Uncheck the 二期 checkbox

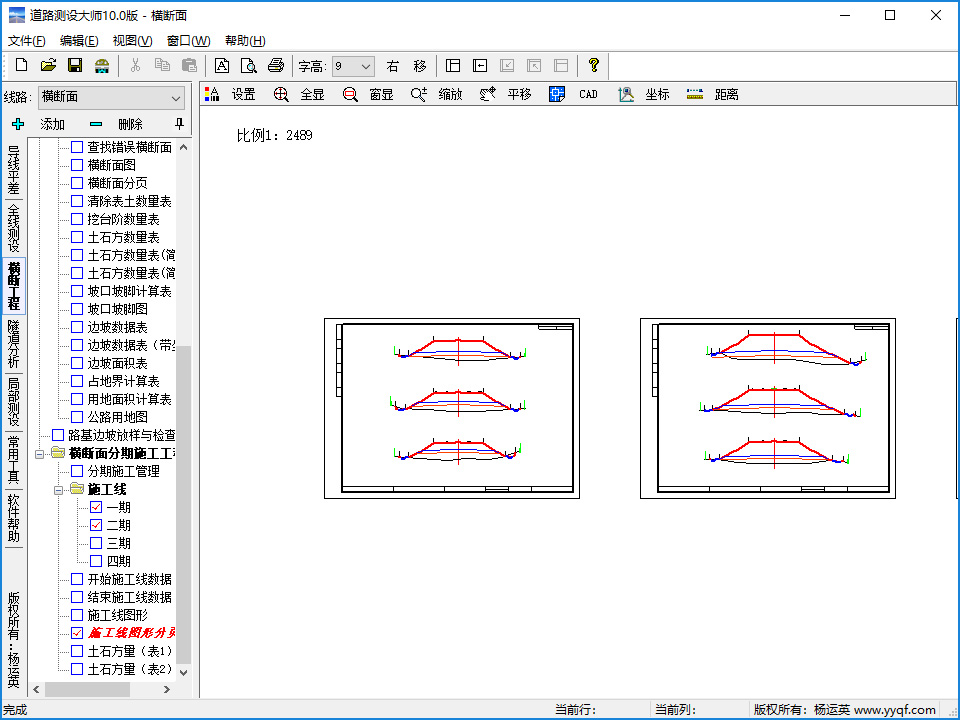[x=96, y=525]
